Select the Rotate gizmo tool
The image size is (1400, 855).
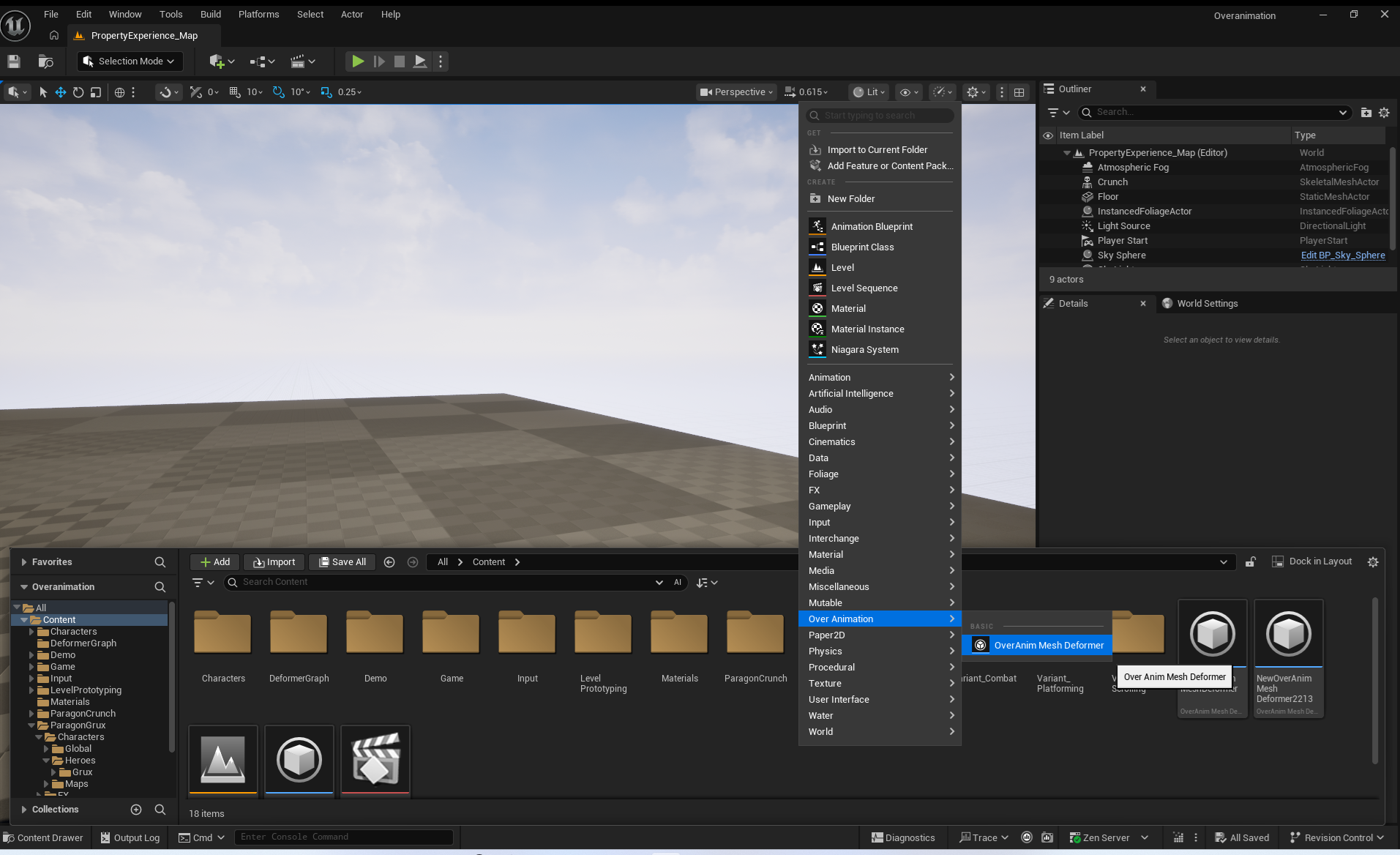pos(78,92)
